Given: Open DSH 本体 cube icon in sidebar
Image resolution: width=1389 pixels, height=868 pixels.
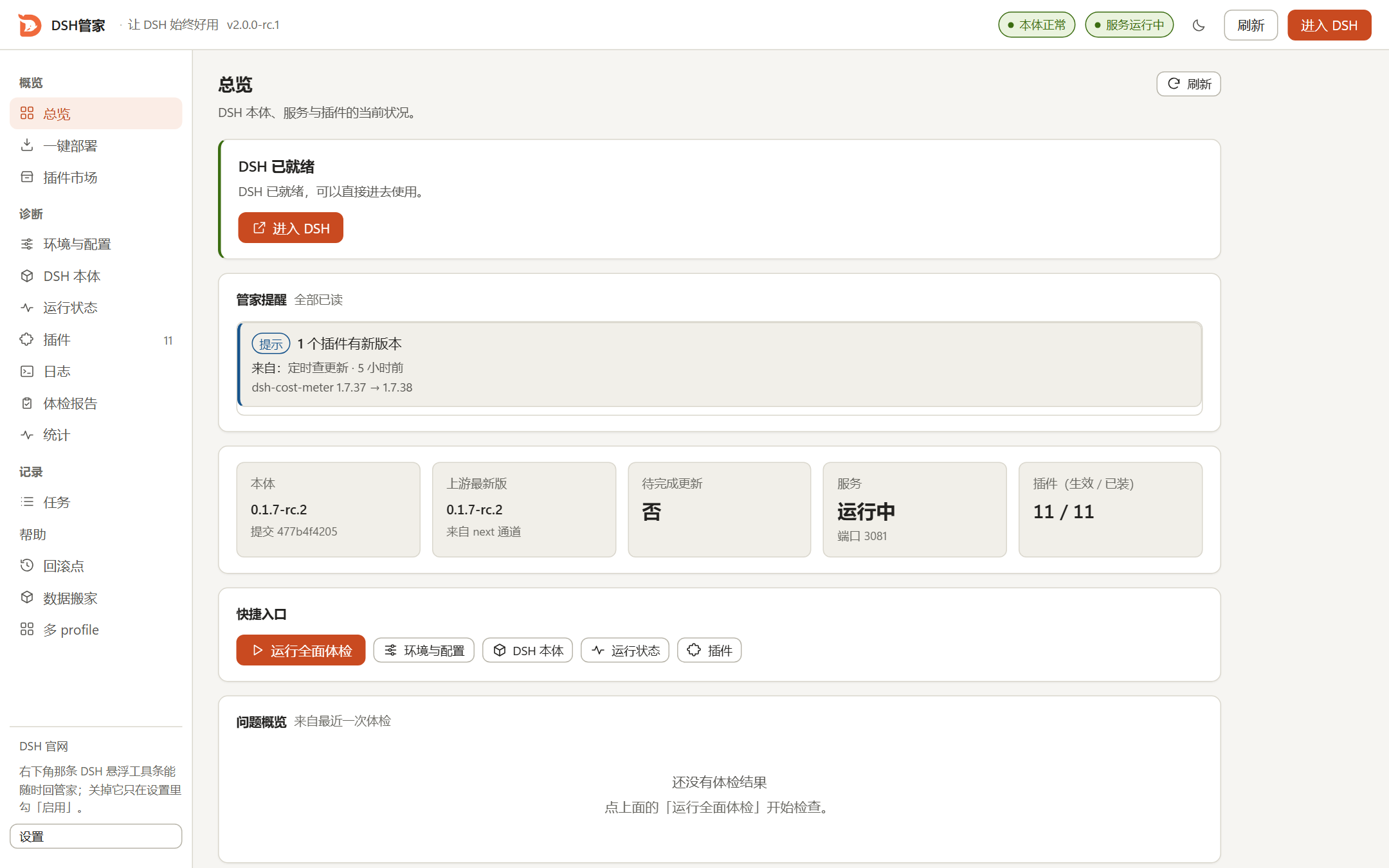Looking at the screenshot, I should coord(27,276).
